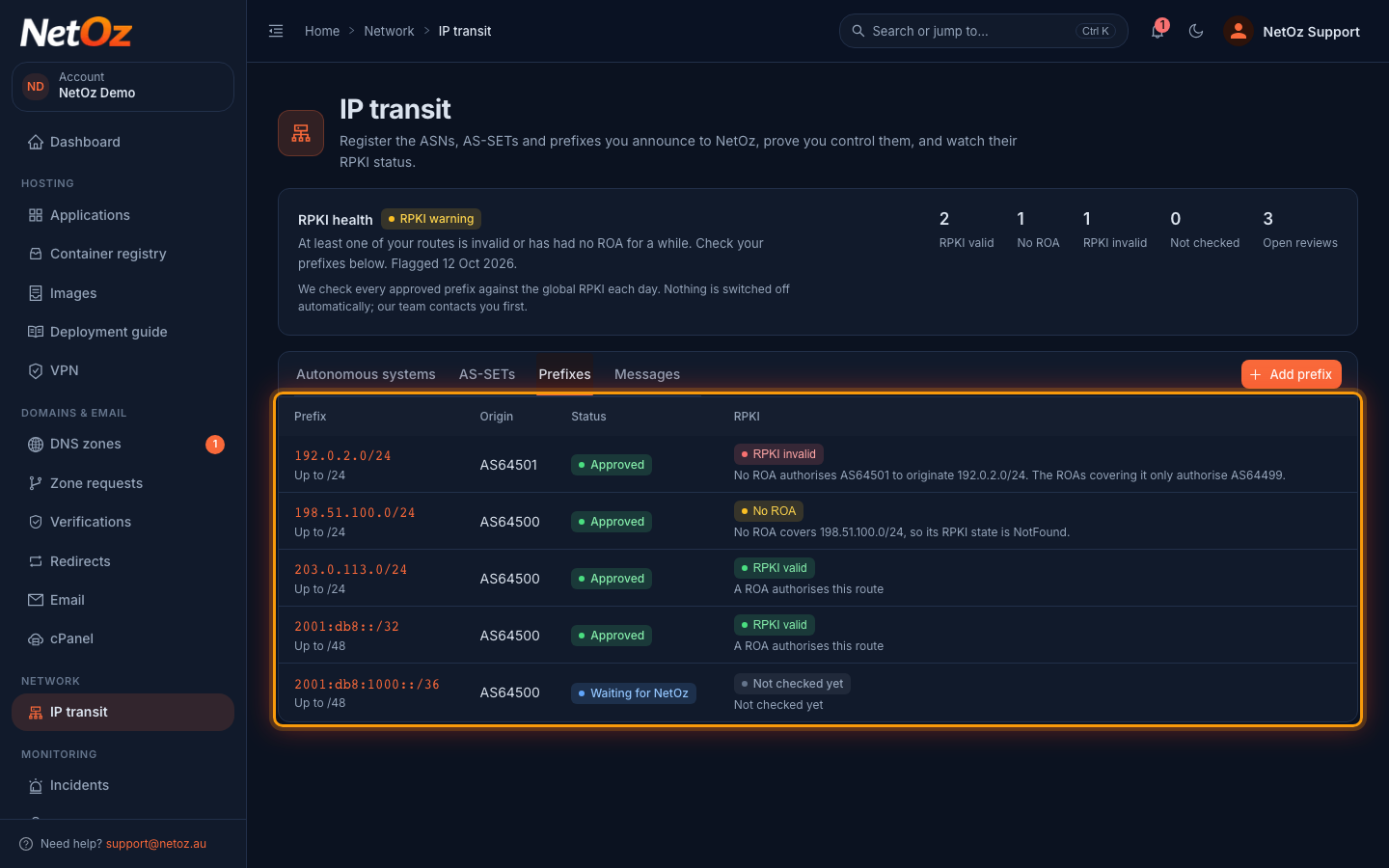Open prefix 192.0.2.0/24
Viewport: 1389px width, 868px height.
(342, 455)
